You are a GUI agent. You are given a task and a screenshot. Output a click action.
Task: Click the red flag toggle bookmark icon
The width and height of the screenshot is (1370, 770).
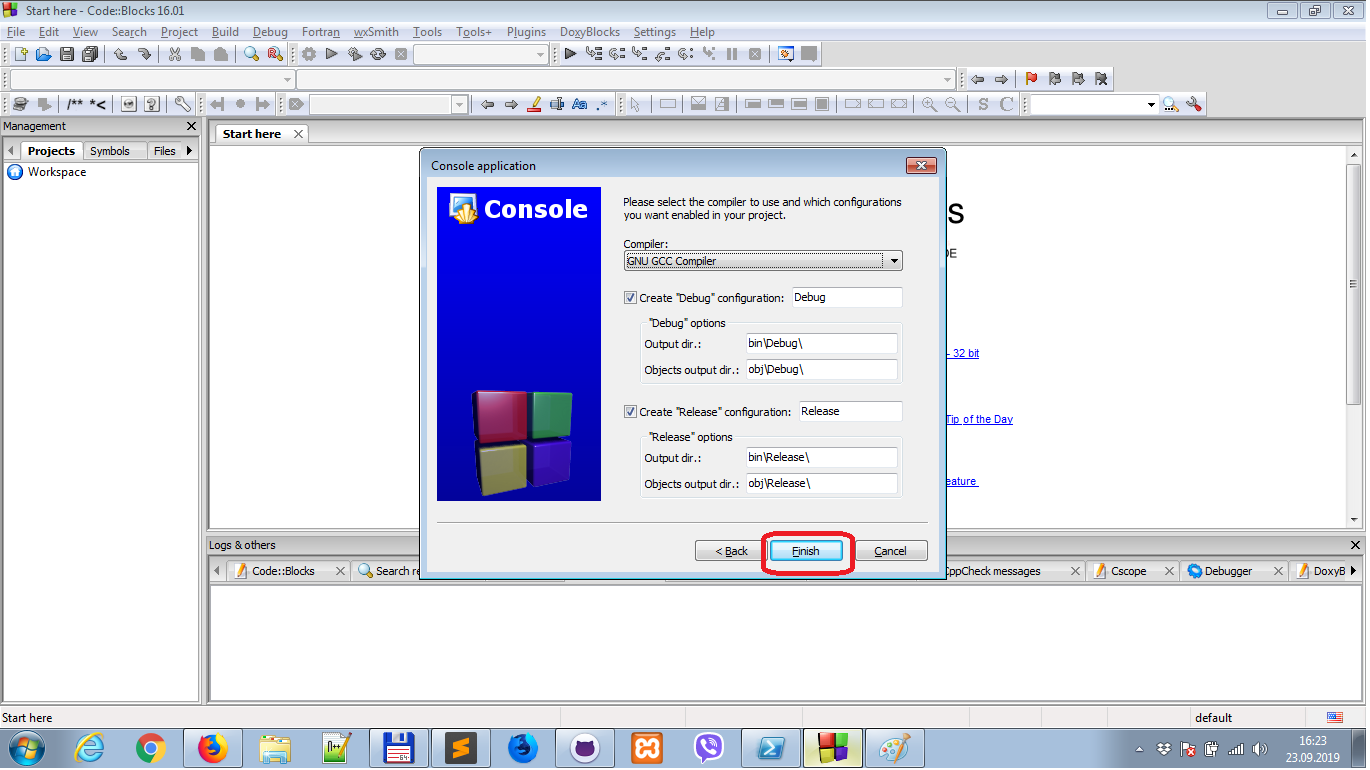tap(1031, 79)
